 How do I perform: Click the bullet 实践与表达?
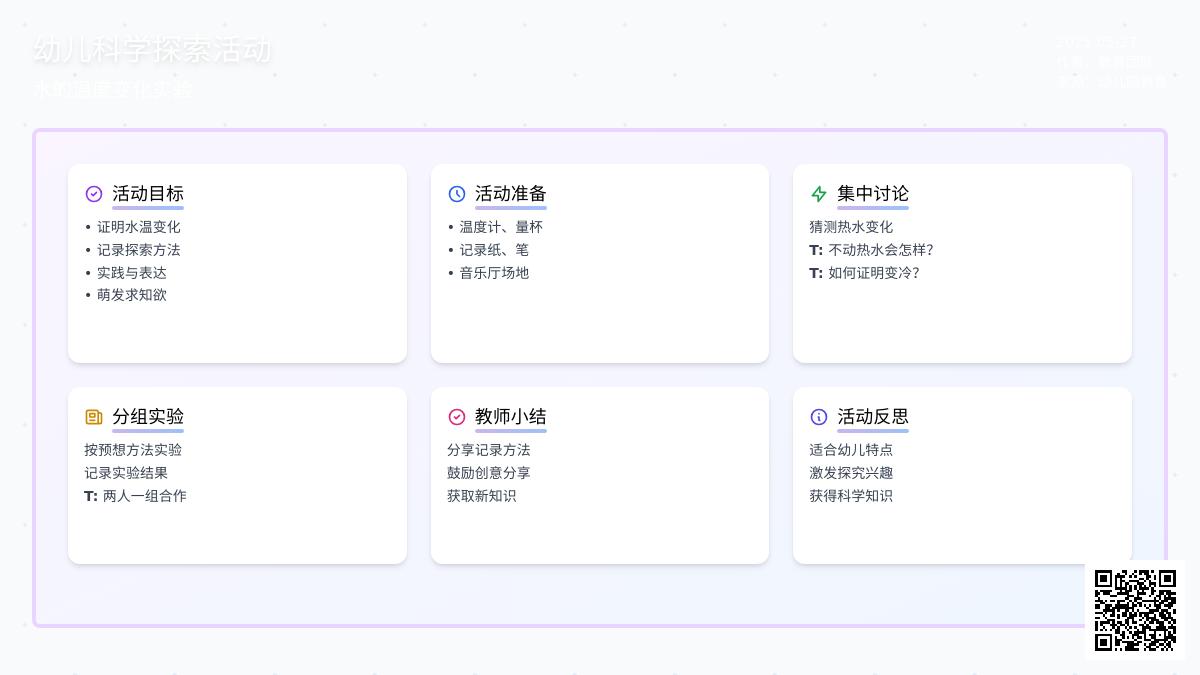tap(132, 273)
